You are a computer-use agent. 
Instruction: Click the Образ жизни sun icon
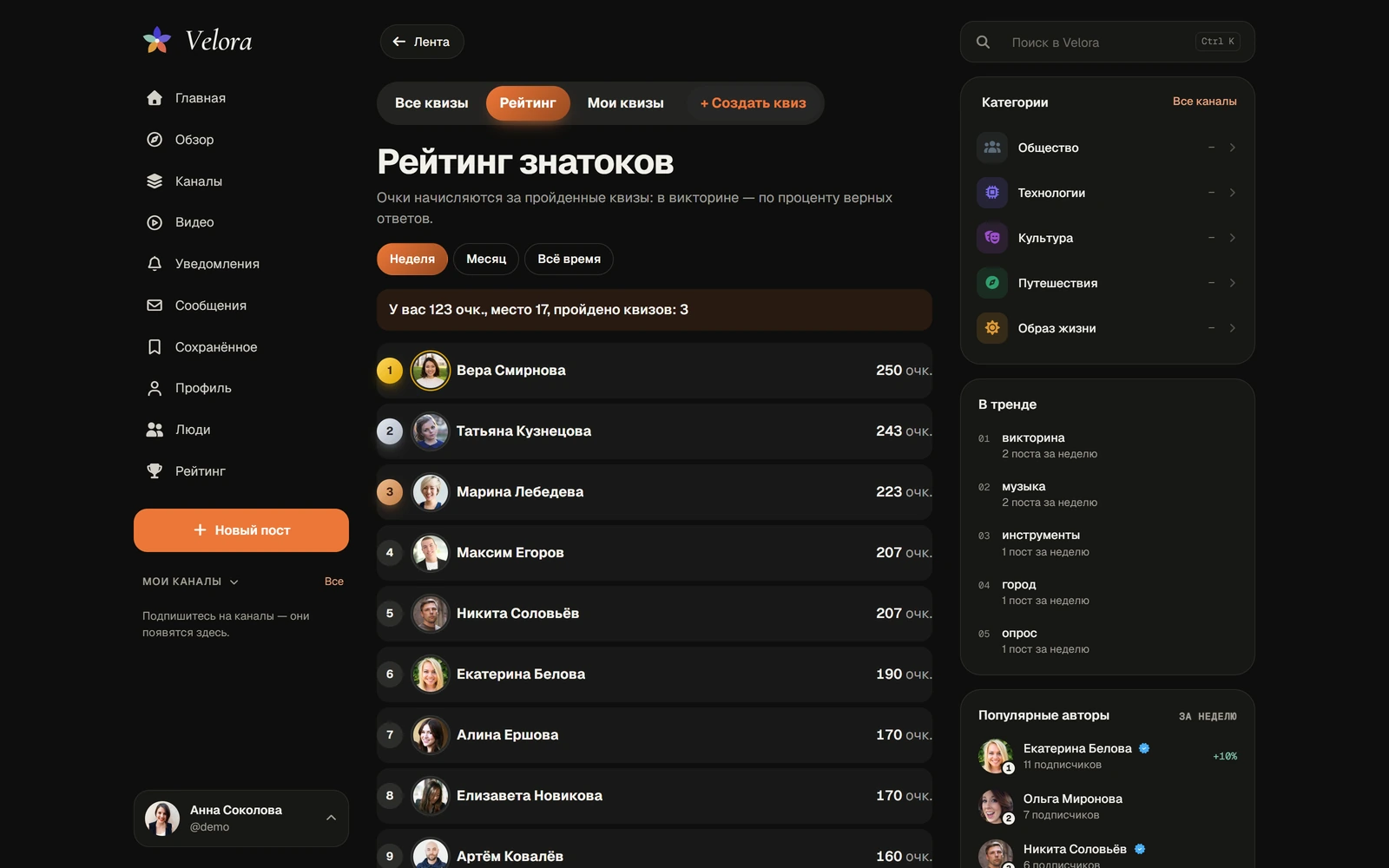[992, 328]
